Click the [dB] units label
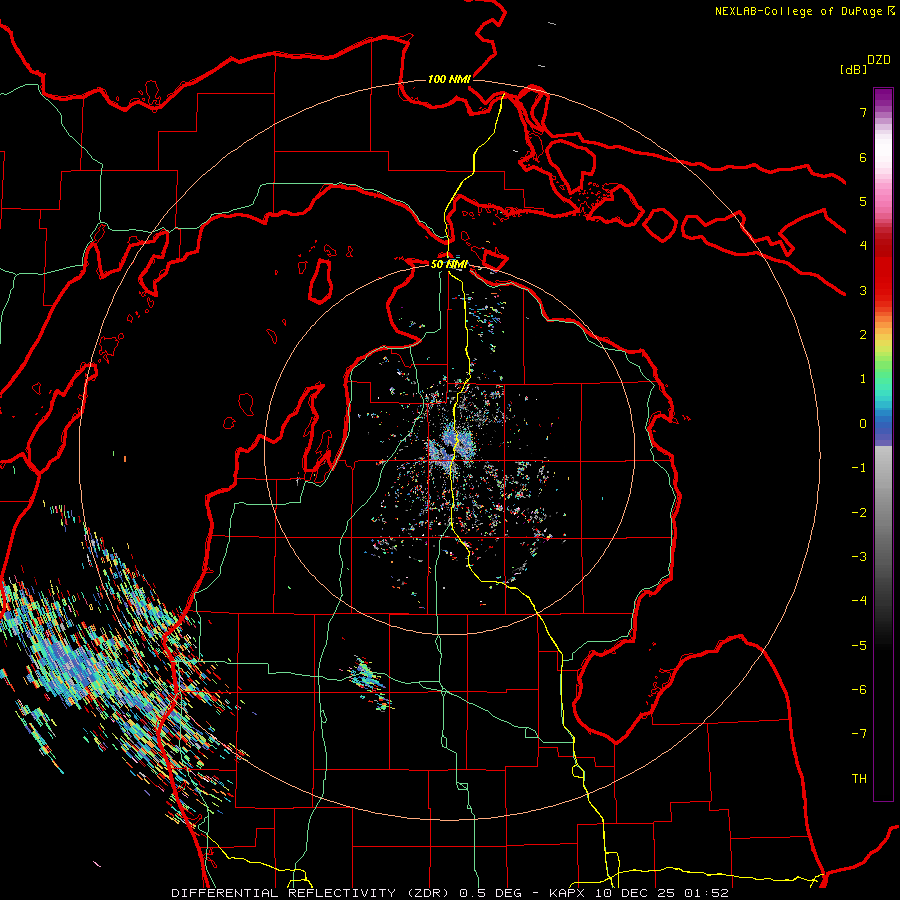The height and width of the screenshot is (900, 900). coord(854,69)
